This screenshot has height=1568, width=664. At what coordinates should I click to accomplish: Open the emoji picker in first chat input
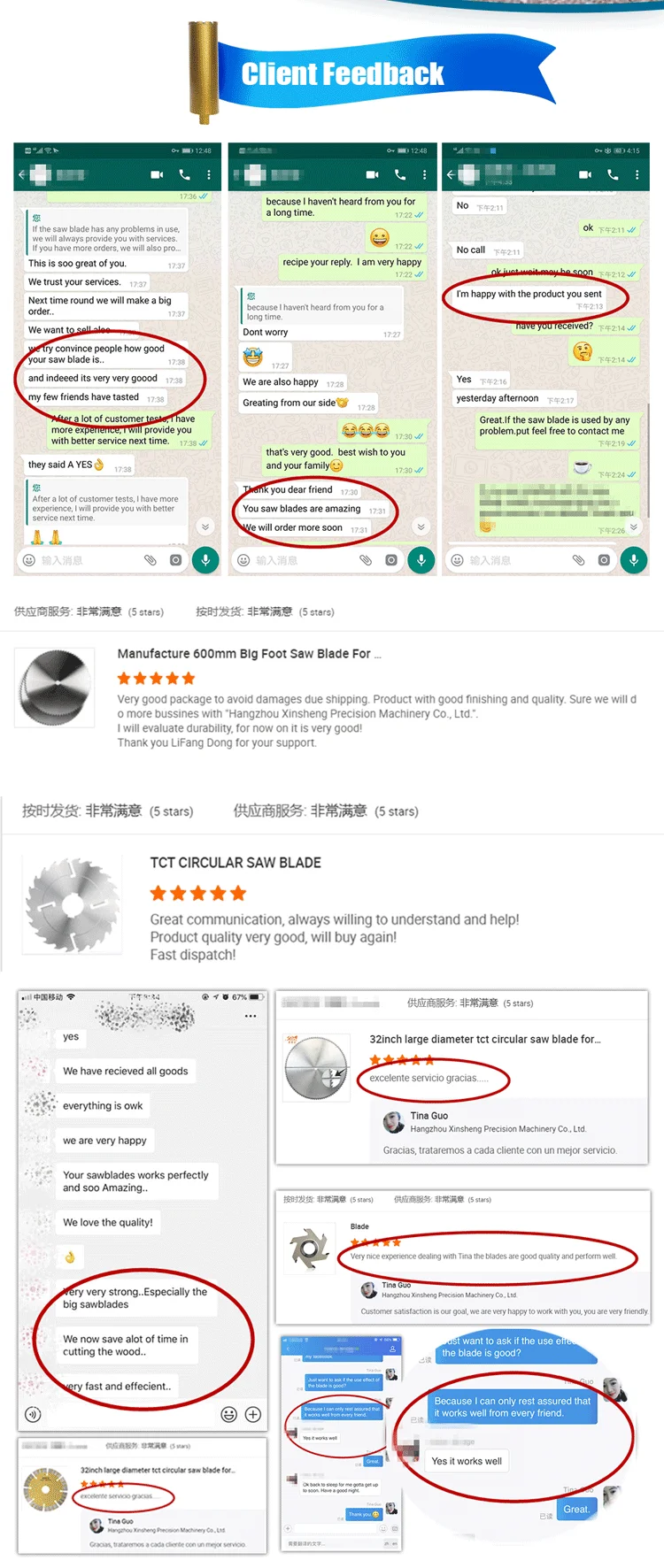[x=28, y=560]
